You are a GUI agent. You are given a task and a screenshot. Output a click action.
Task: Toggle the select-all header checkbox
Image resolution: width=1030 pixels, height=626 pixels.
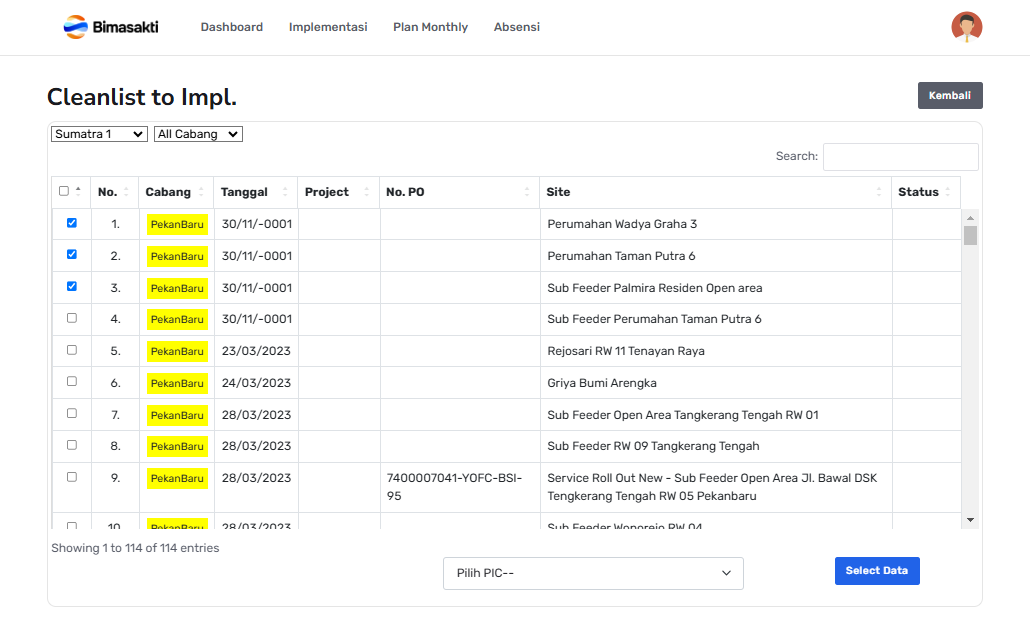(x=64, y=191)
